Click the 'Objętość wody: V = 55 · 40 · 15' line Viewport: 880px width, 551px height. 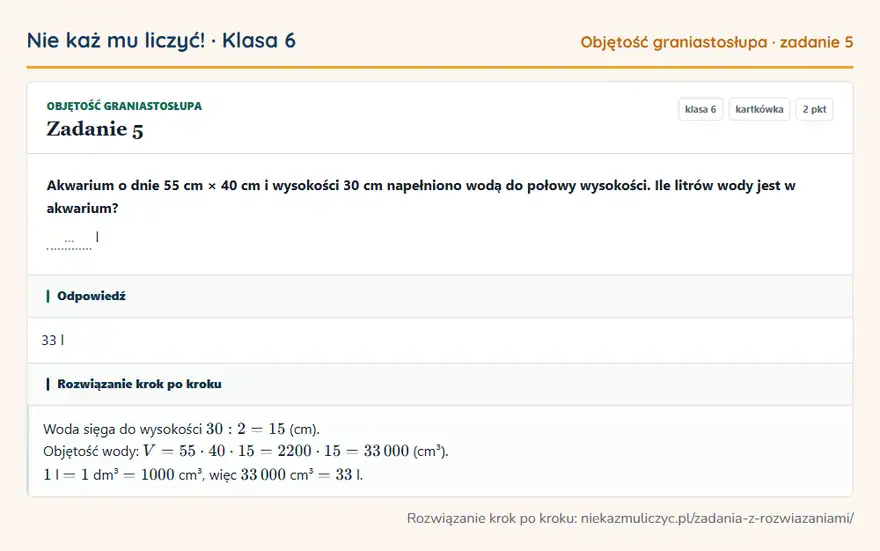click(x=246, y=451)
